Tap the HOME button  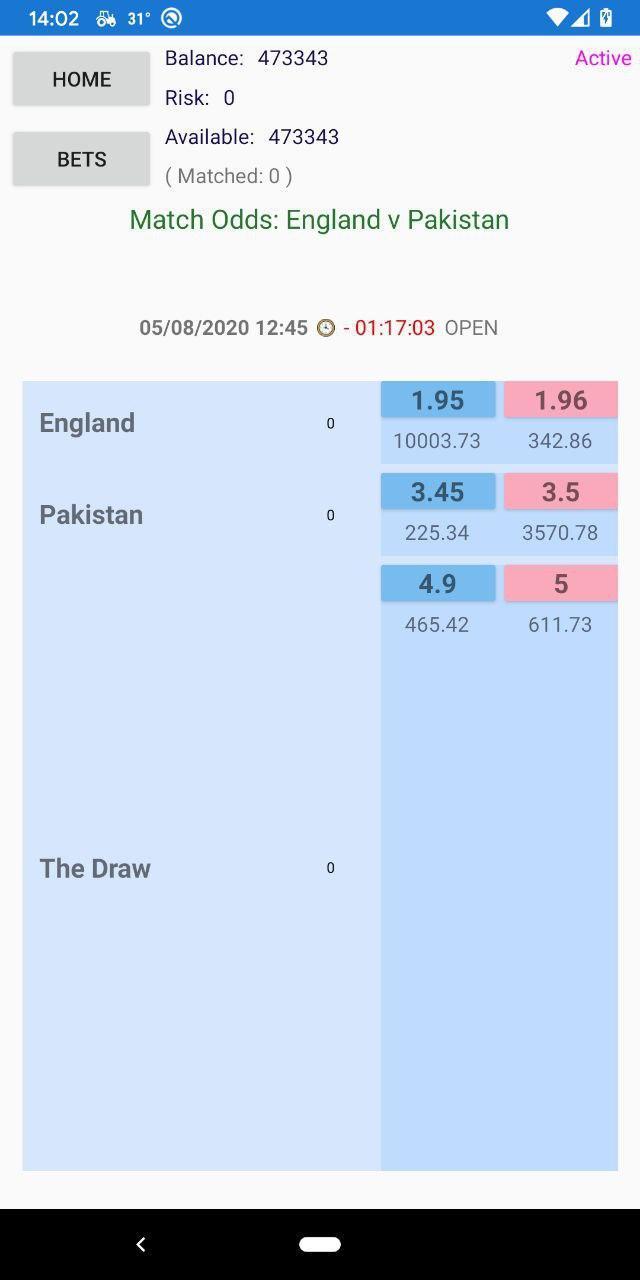(81, 79)
